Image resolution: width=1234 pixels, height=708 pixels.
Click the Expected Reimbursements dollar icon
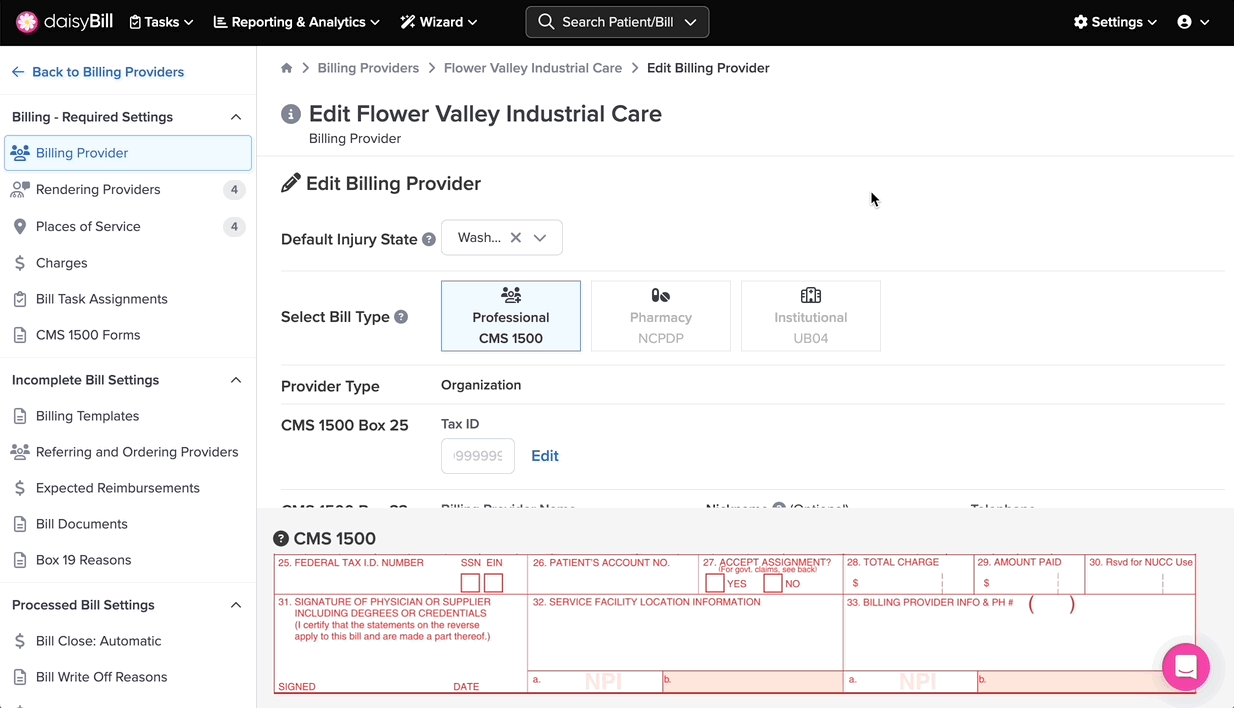[20, 488]
